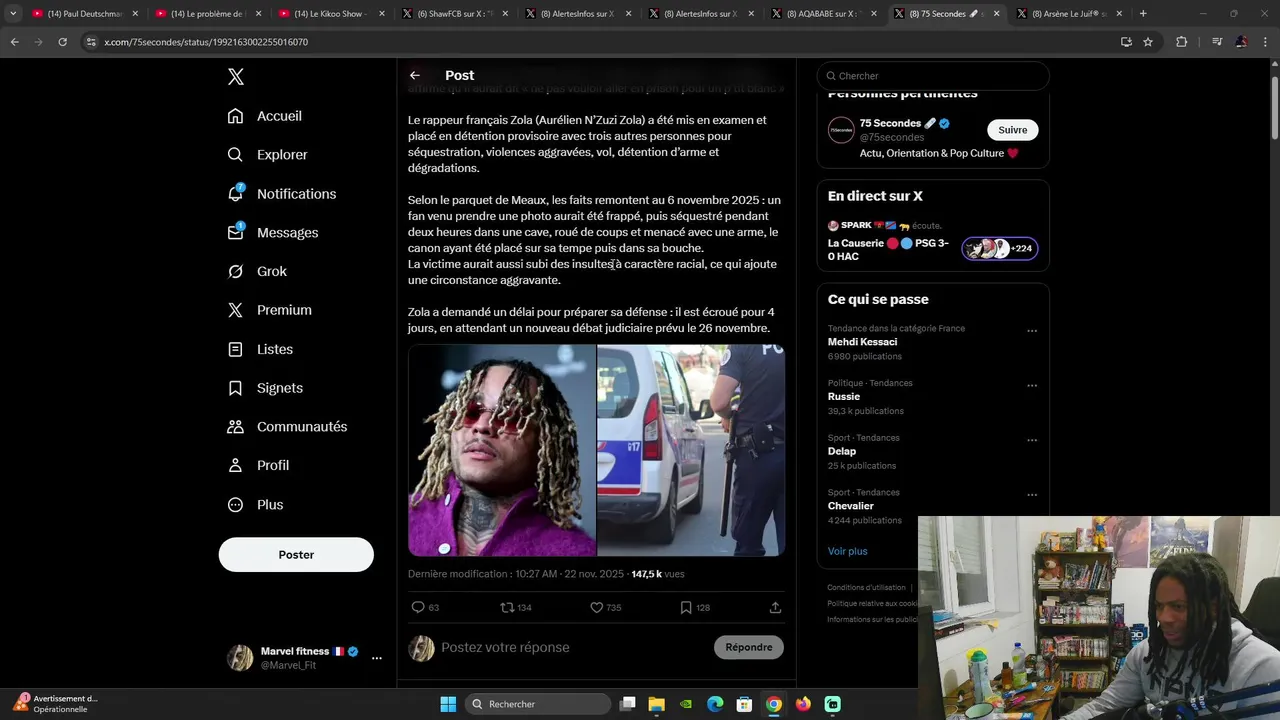Open the browser extensions puzzle icon
The height and width of the screenshot is (720, 1280).
tap(1181, 42)
